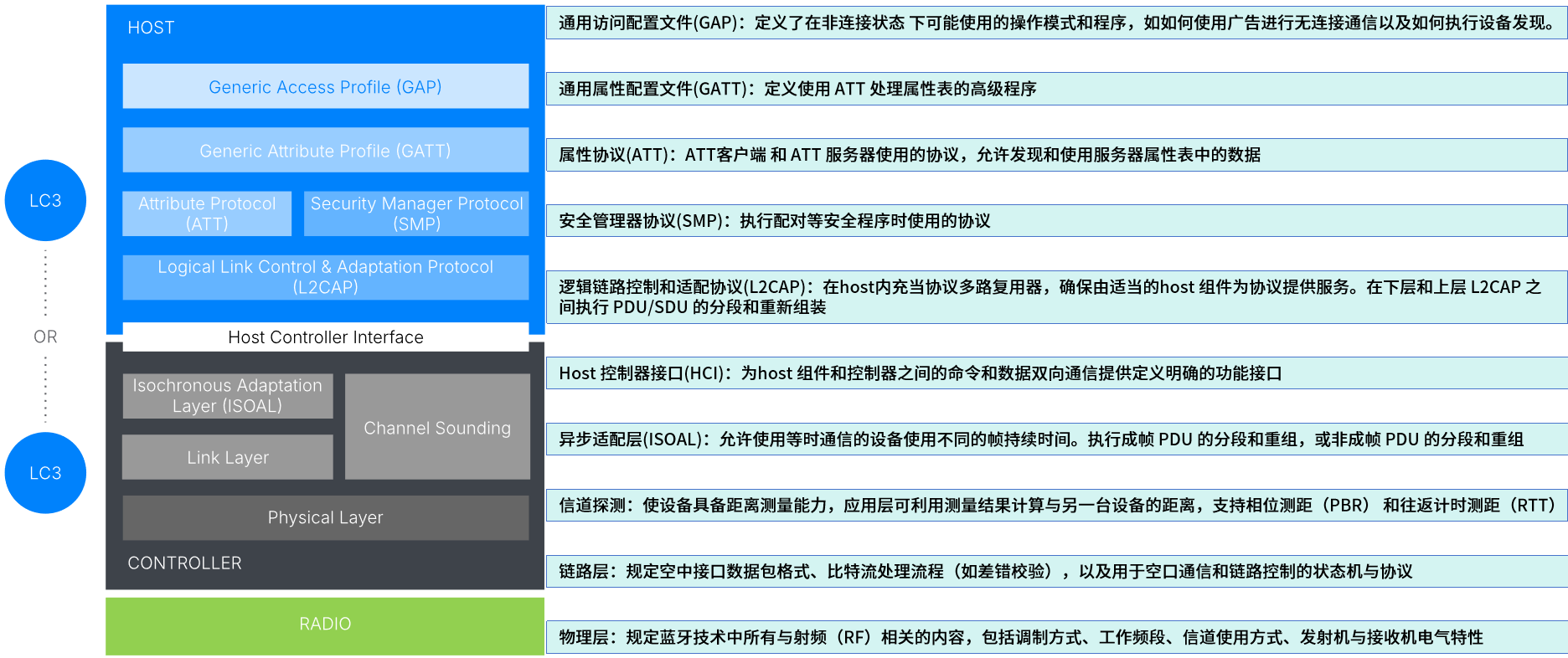The height and width of the screenshot is (658, 1568).
Task: Click the Attribute Protocol (ATT) box
Action: (207, 213)
